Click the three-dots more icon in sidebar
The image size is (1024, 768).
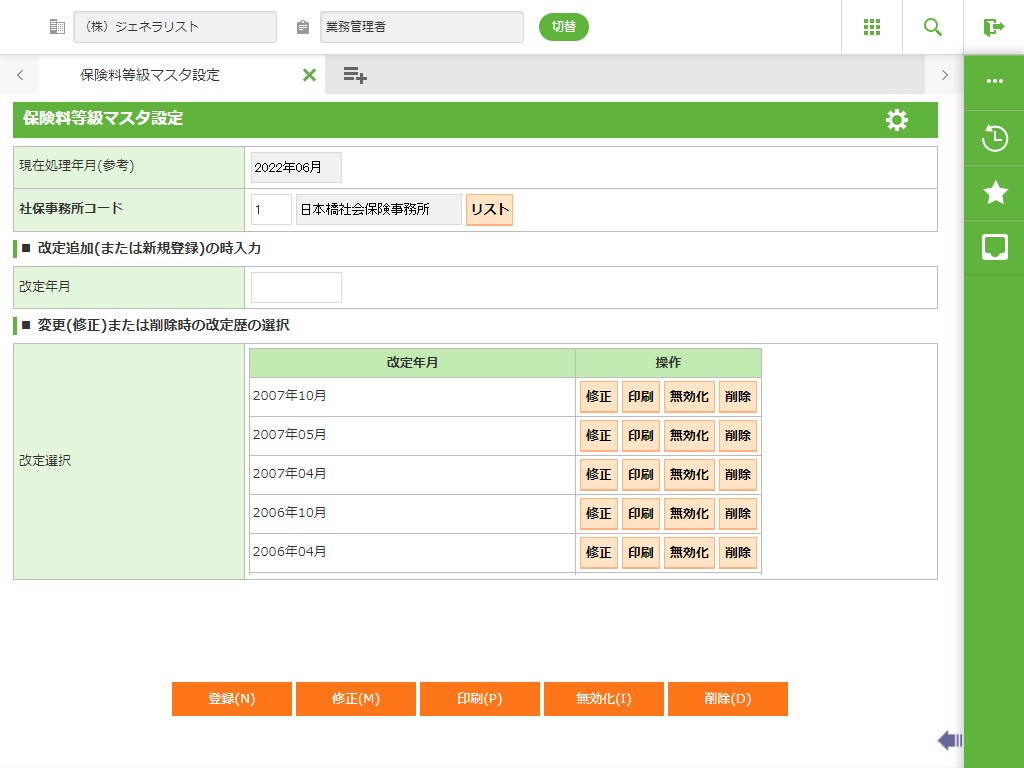pos(994,82)
